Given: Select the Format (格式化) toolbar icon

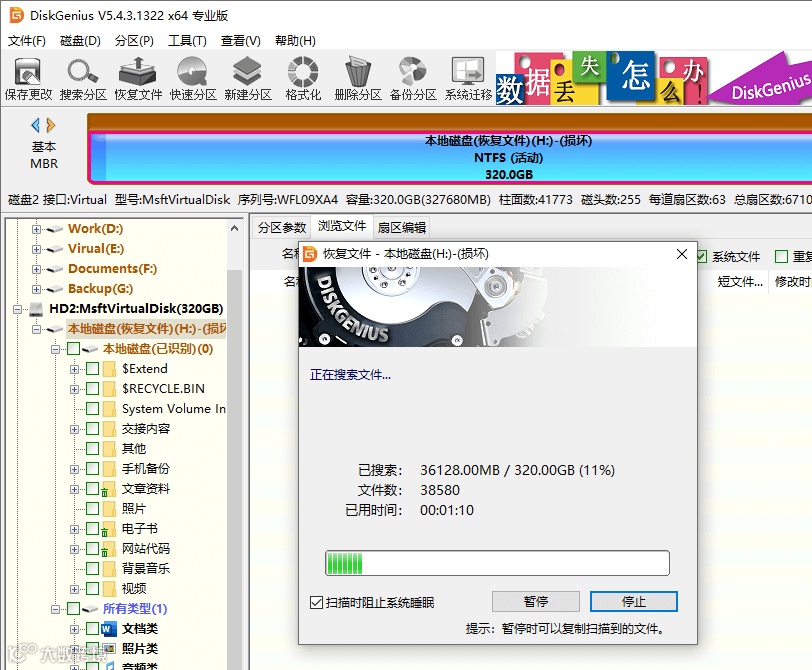Looking at the screenshot, I should pyautogui.click(x=303, y=79).
